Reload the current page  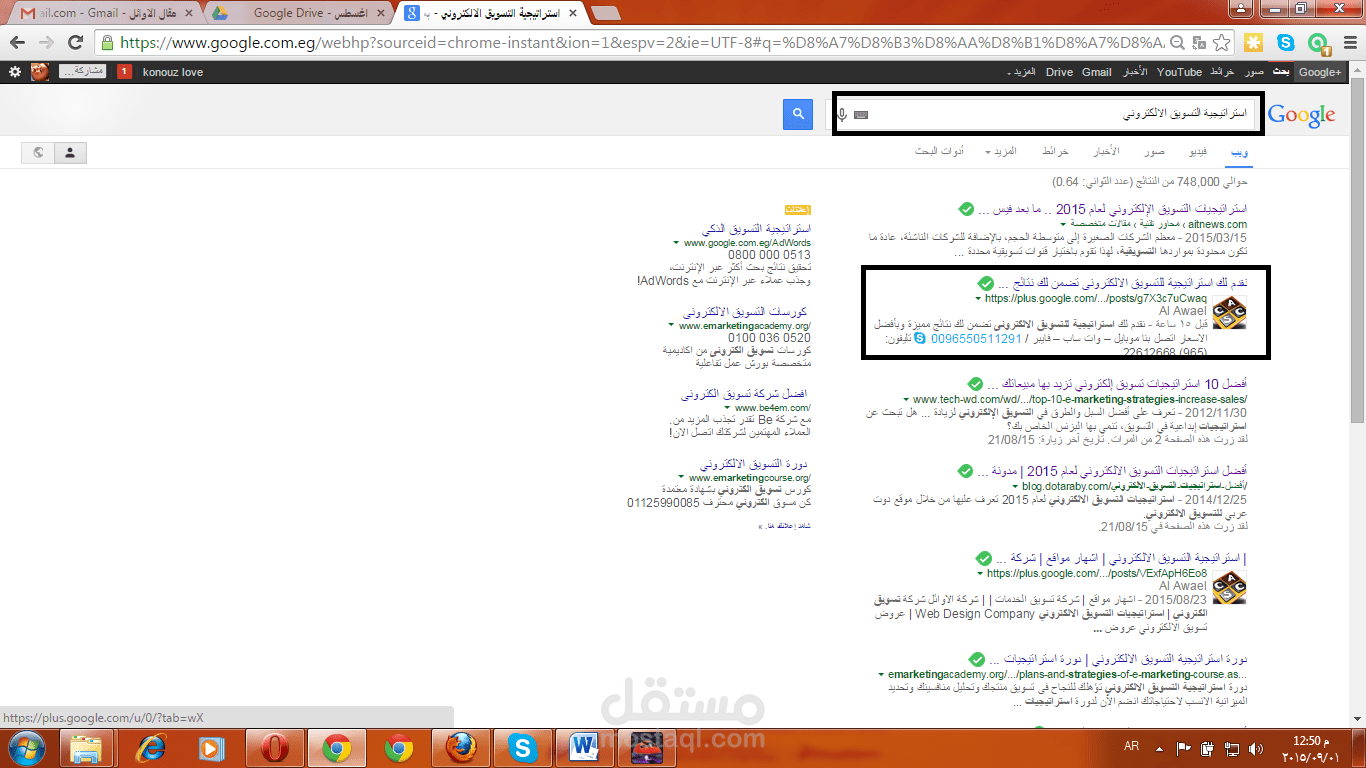[75, 43]
